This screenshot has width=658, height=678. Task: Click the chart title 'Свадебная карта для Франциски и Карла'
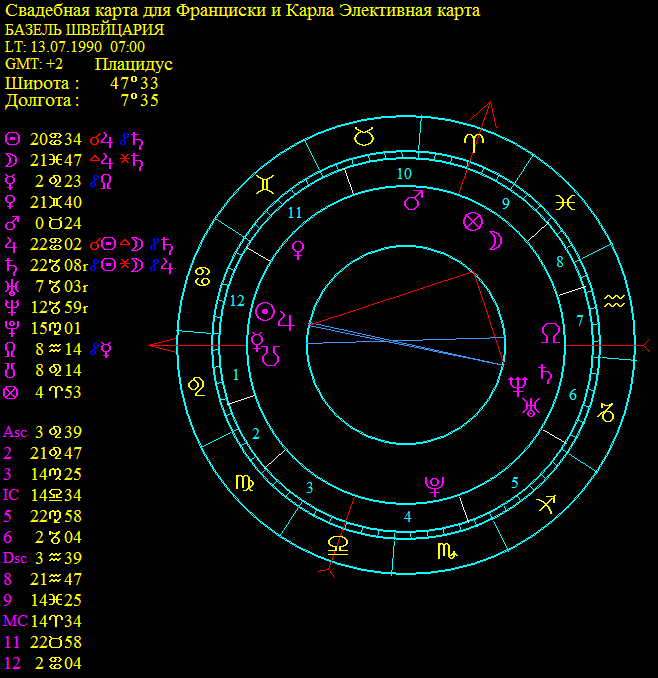click(x=169, y=10)
